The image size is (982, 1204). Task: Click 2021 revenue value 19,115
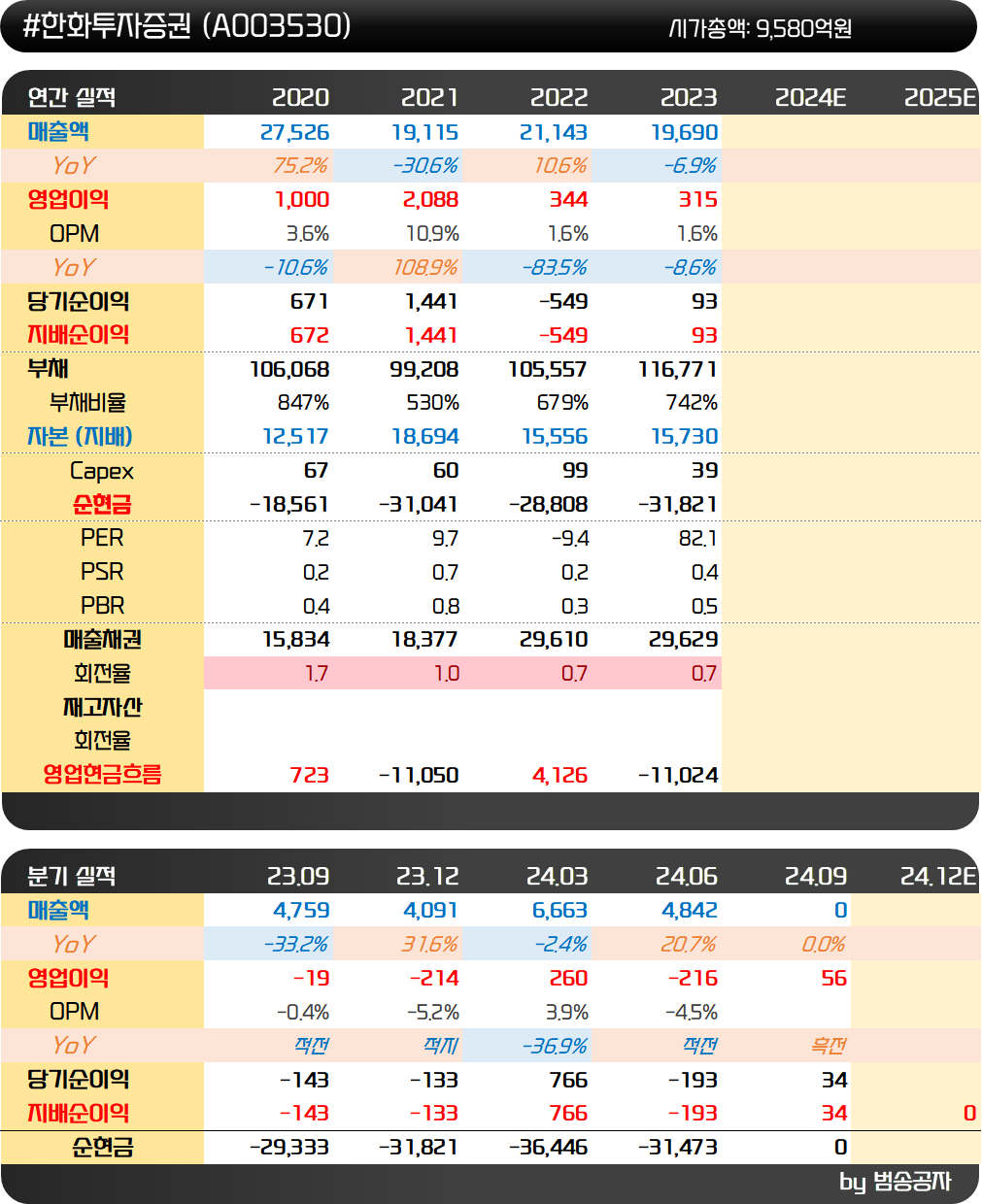coord(425,132)
